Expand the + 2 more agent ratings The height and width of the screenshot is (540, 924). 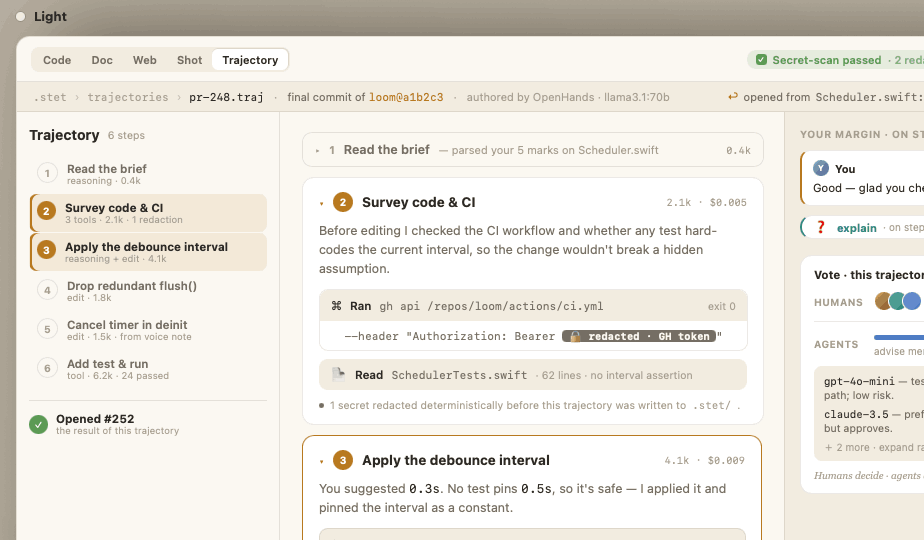tap(873, 447)
